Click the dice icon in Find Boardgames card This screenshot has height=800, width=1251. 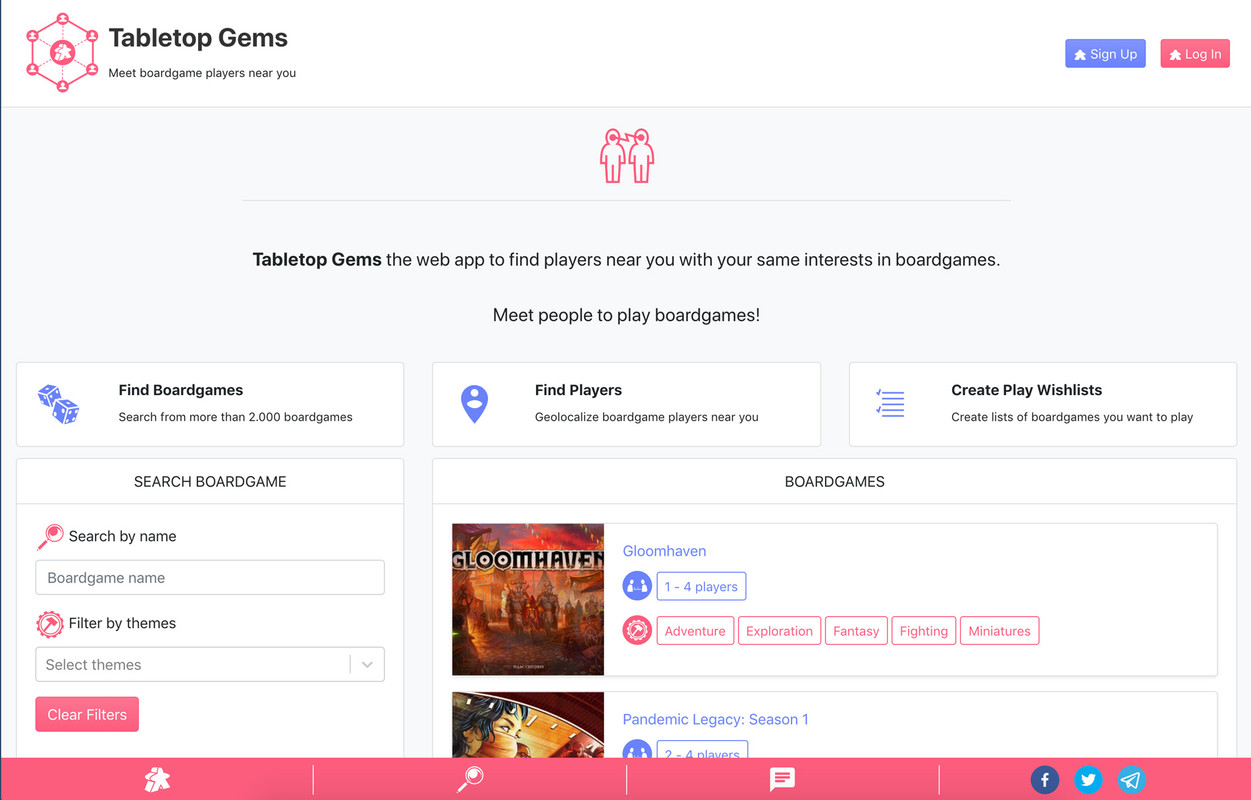59,404
